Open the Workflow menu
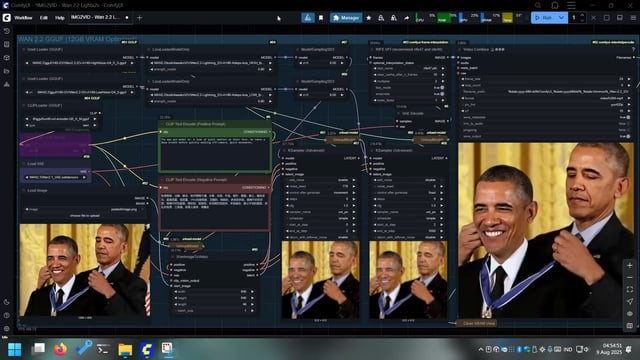 click(23, 18)
